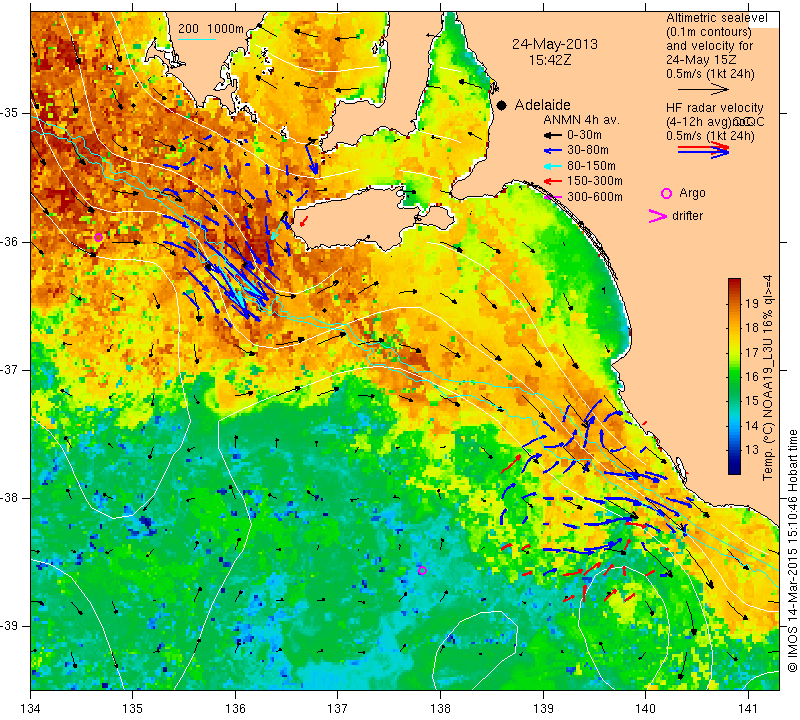The width and height of the screenshot is (800, 720).
Task: Click the '300-600m' depth label
Action: pyautogui.click(x=595, y=196)
